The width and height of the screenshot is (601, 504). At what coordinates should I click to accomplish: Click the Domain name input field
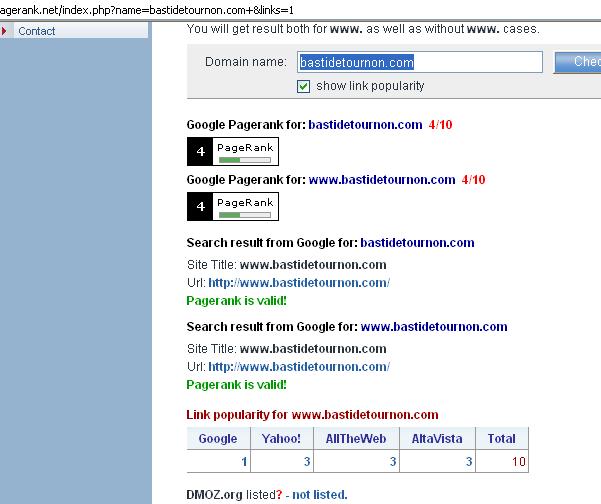420,62
